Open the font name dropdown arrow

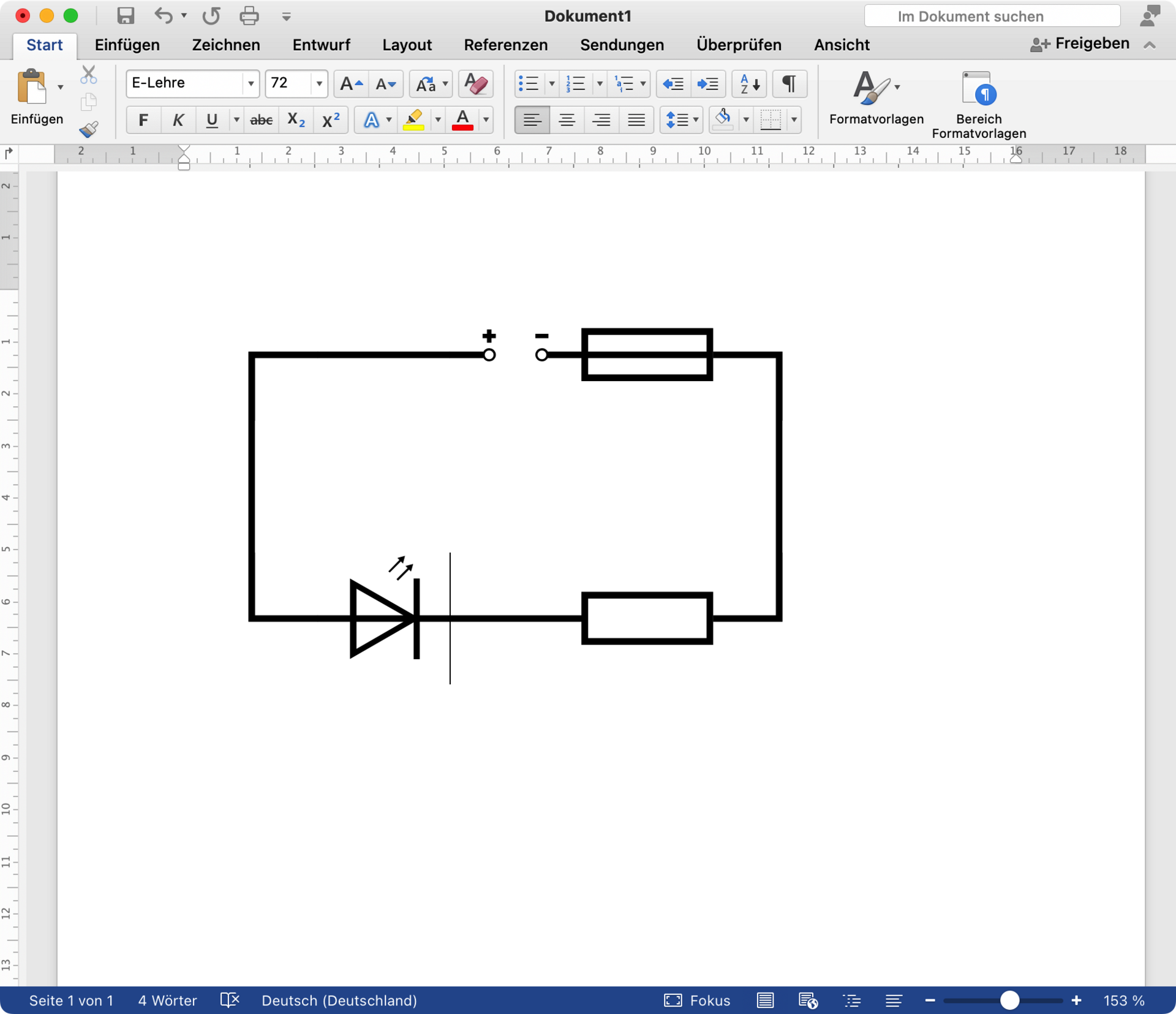(251, 83)
